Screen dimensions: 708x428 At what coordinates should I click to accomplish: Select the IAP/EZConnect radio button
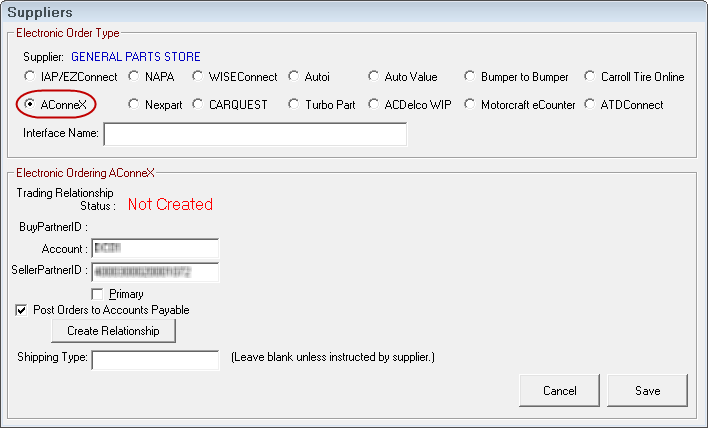click(29, 77)
